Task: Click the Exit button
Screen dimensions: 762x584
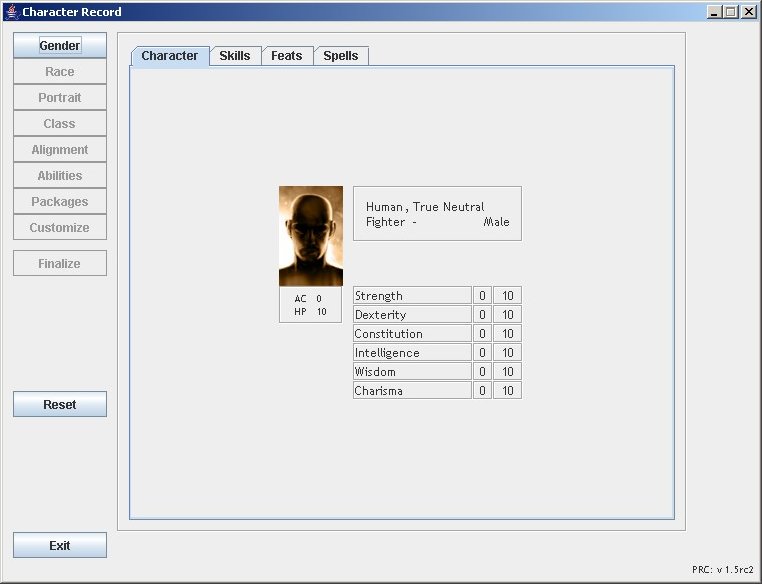Action: tap(60, 545)
